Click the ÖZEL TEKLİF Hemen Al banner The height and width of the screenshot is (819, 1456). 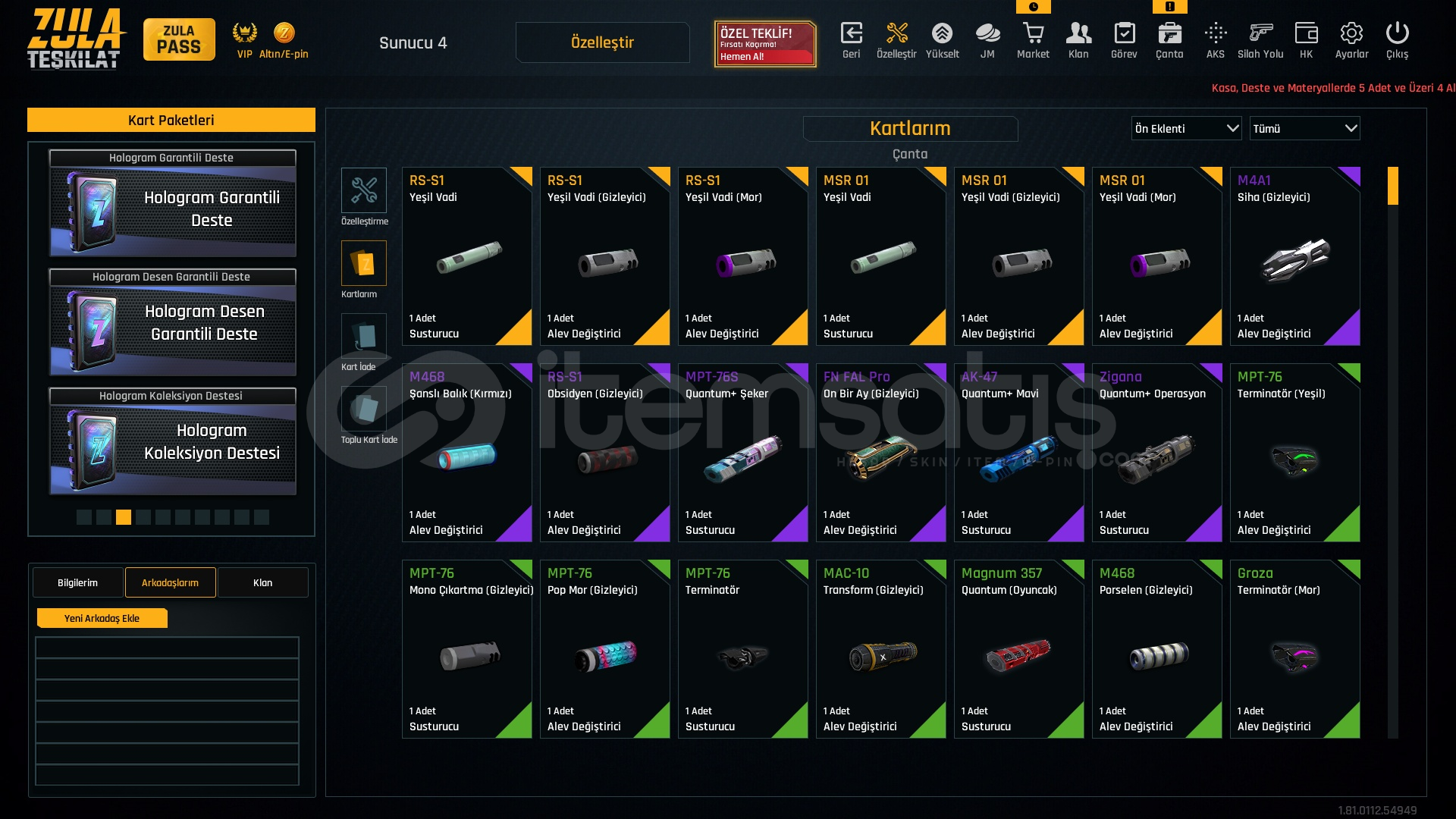click(765, 44)
